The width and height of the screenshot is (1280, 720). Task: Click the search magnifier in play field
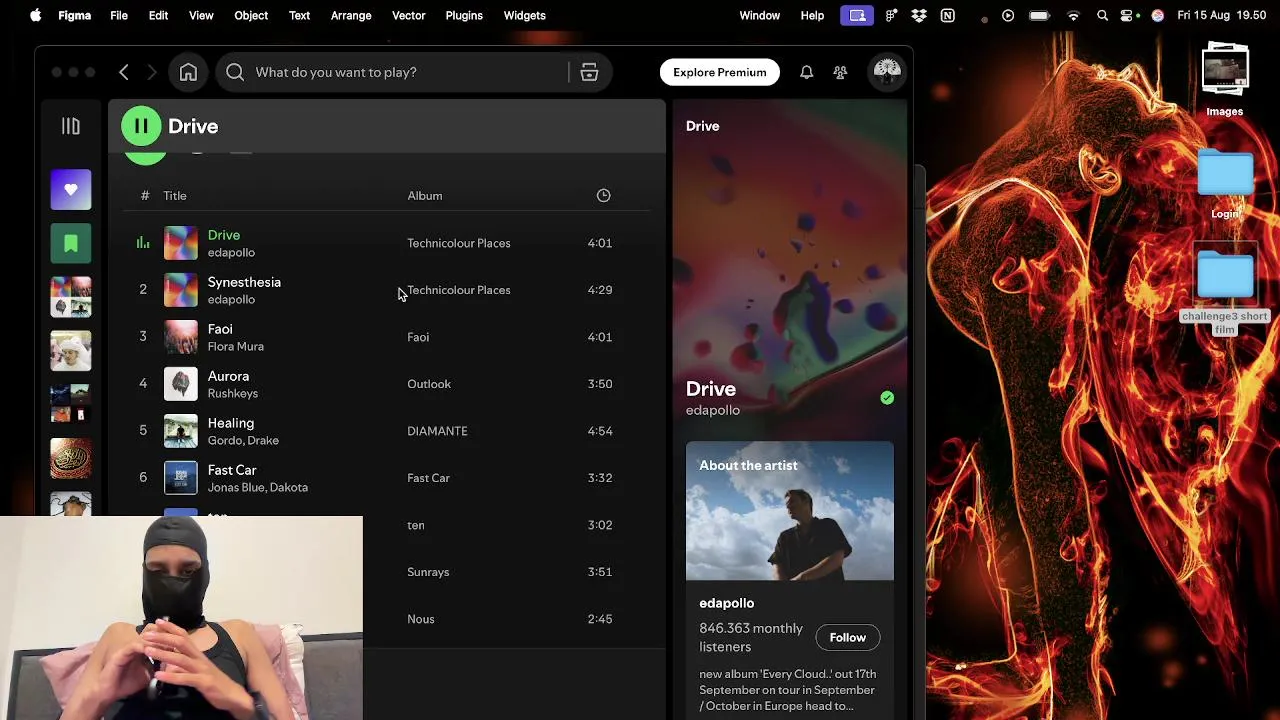[235, 72]
